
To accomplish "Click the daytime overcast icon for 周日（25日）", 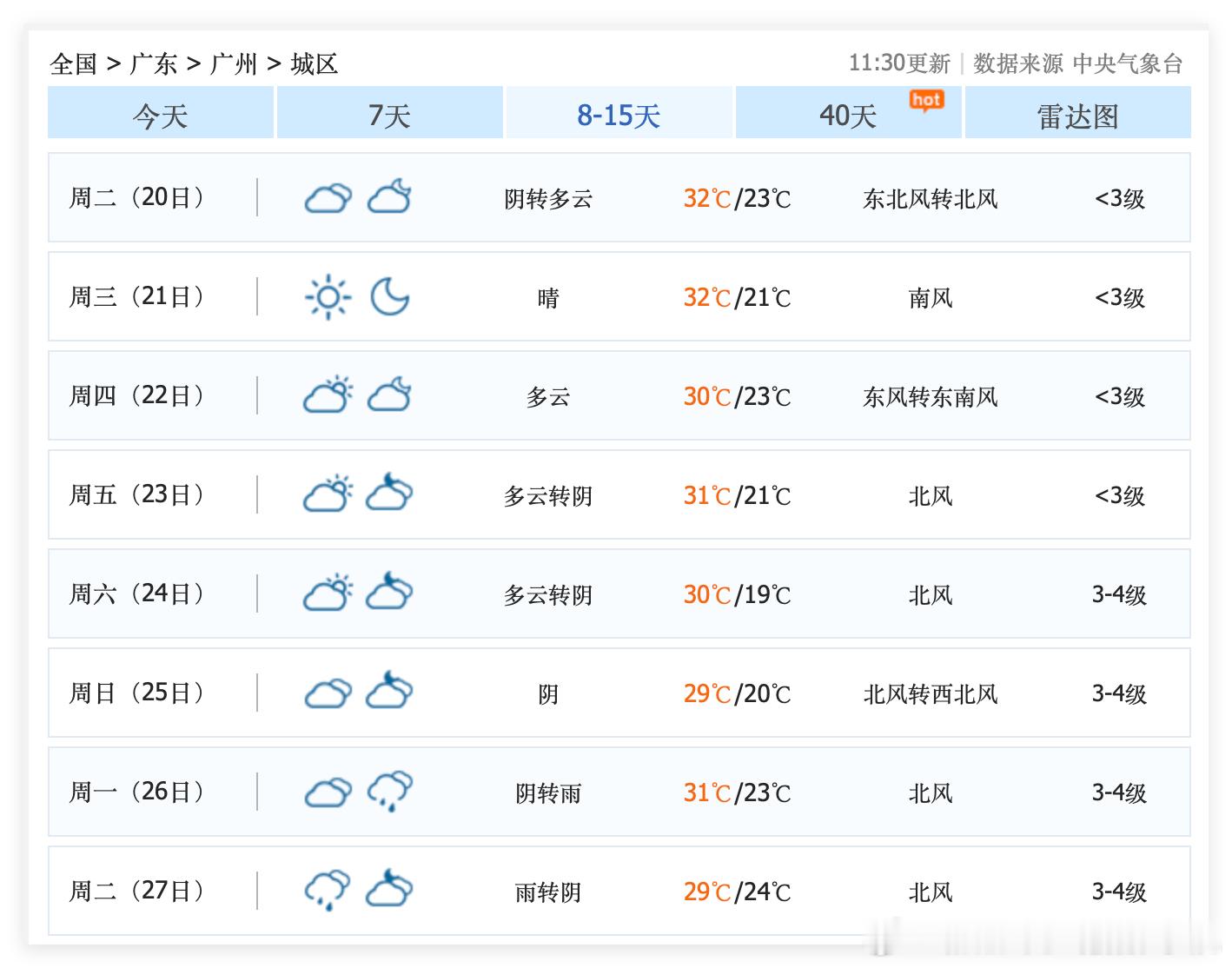I will coord(328,693).
